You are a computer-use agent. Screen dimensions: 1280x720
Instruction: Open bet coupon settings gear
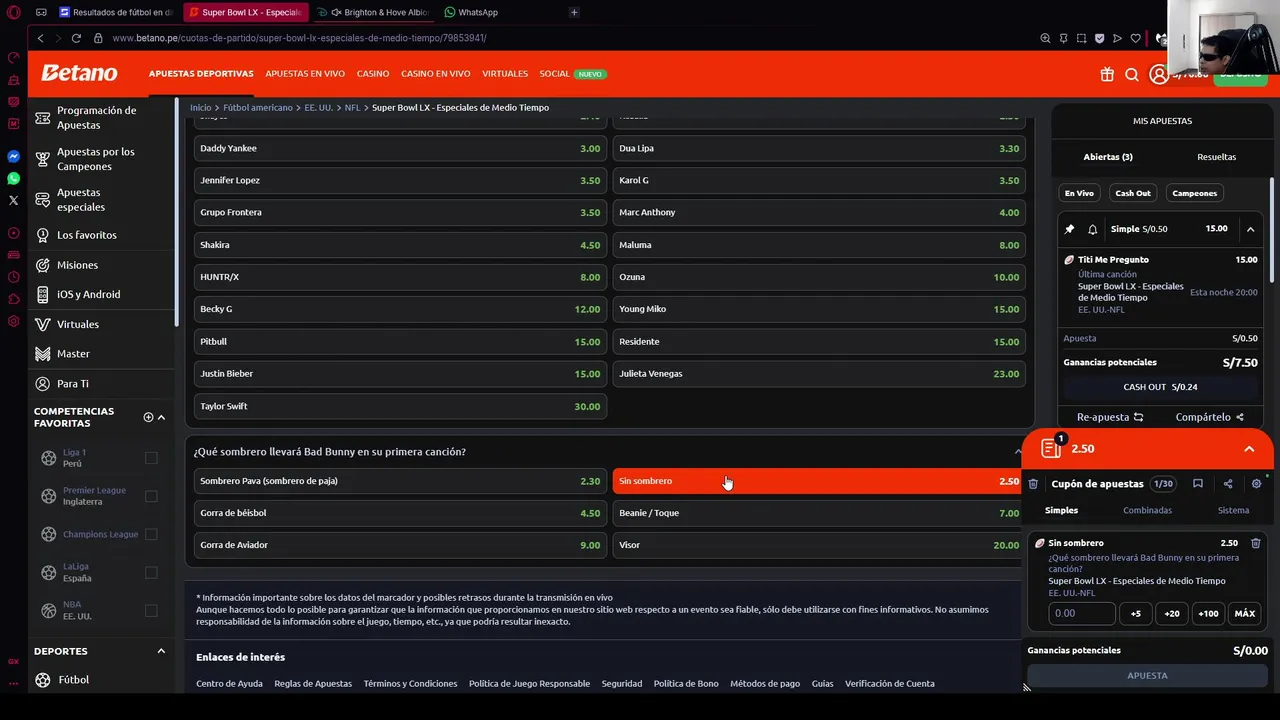[x=1257, y=484]
